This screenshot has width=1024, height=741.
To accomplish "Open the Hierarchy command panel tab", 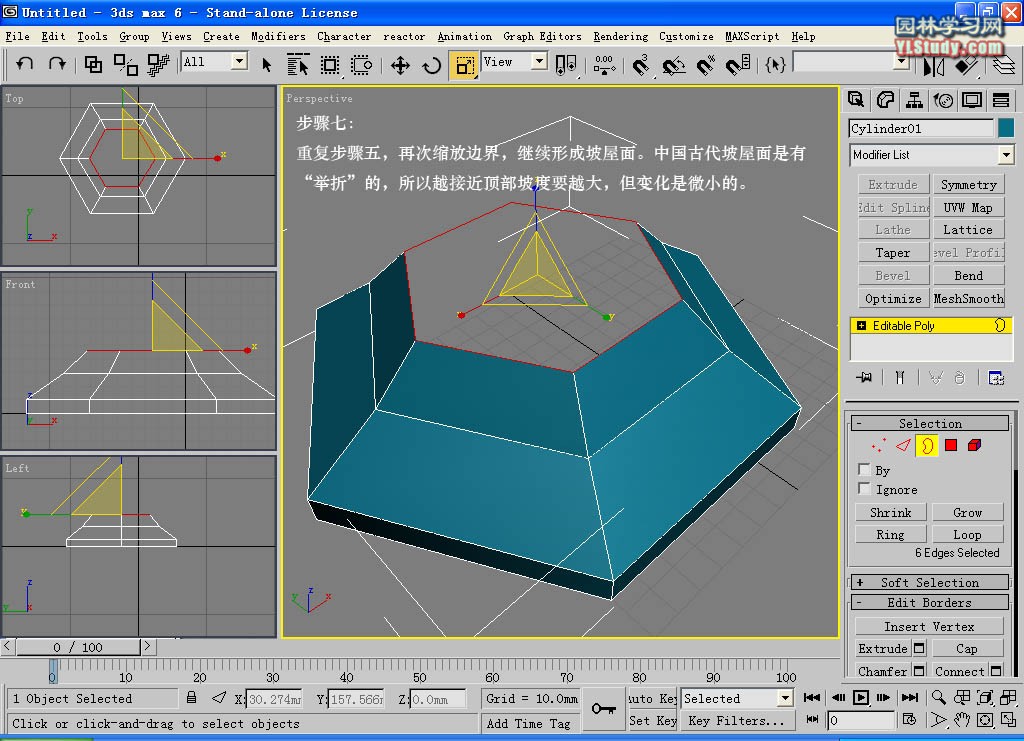I will 914,100.
